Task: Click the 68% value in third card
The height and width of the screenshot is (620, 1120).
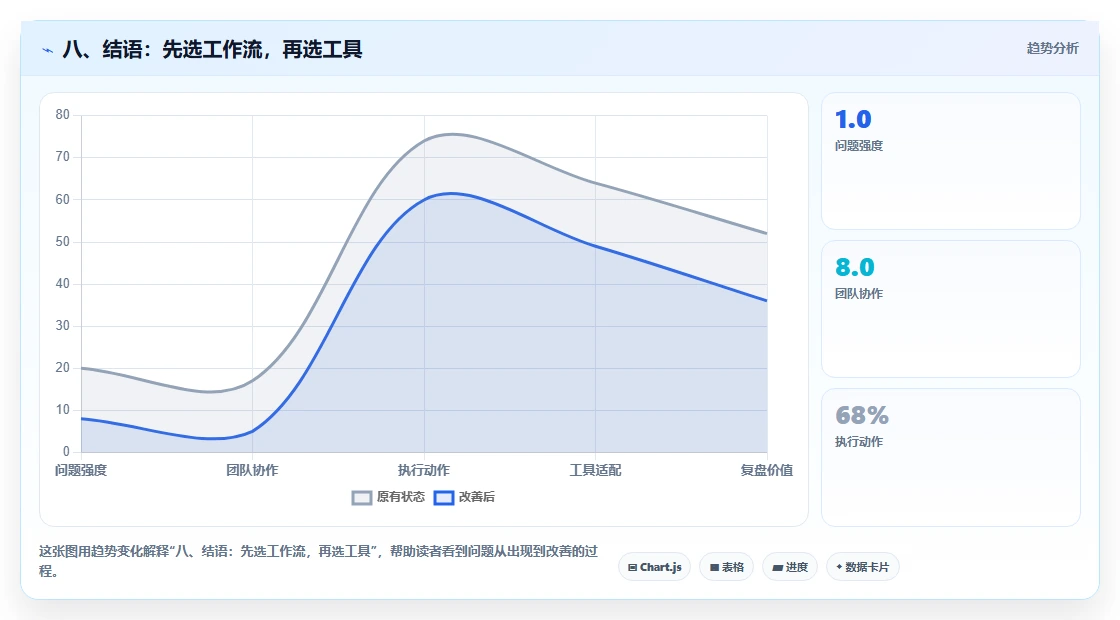Action: tap(861, 415)
